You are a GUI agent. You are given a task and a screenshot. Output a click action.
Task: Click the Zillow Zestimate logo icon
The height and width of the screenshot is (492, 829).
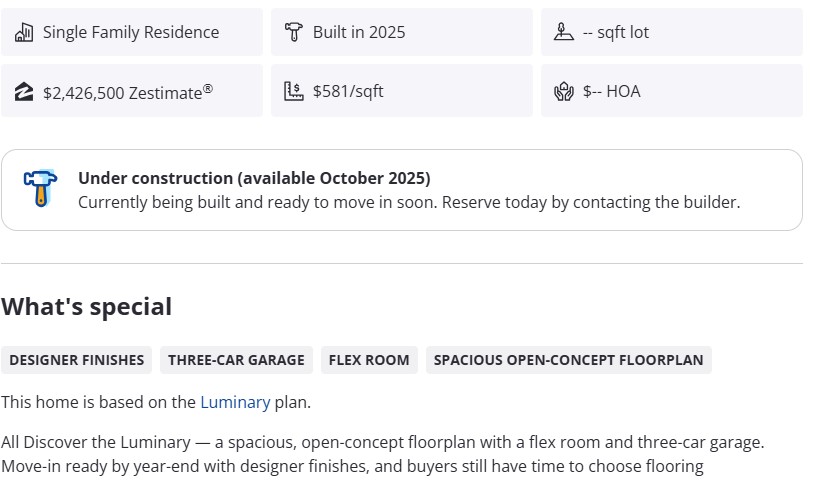point(24,91)
